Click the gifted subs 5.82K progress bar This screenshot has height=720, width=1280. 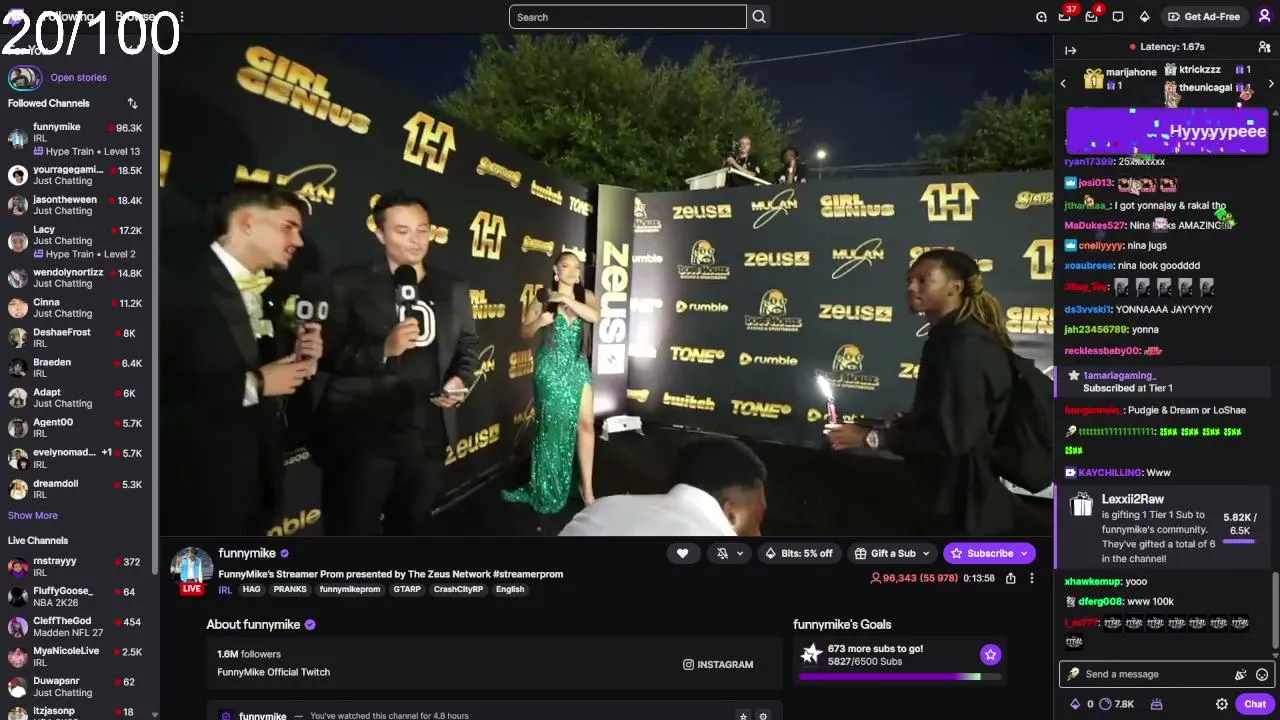click(x=1239, y=542)
